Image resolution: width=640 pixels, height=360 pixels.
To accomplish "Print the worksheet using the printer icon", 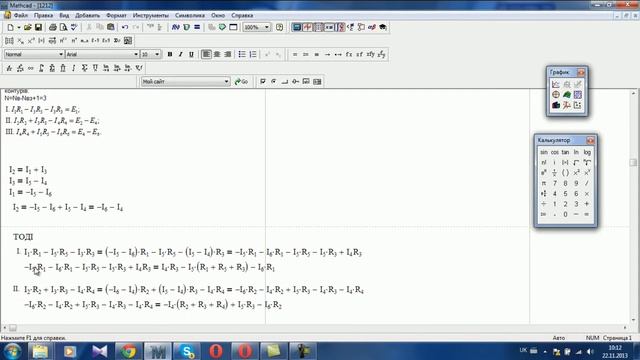I will point(53,27).
